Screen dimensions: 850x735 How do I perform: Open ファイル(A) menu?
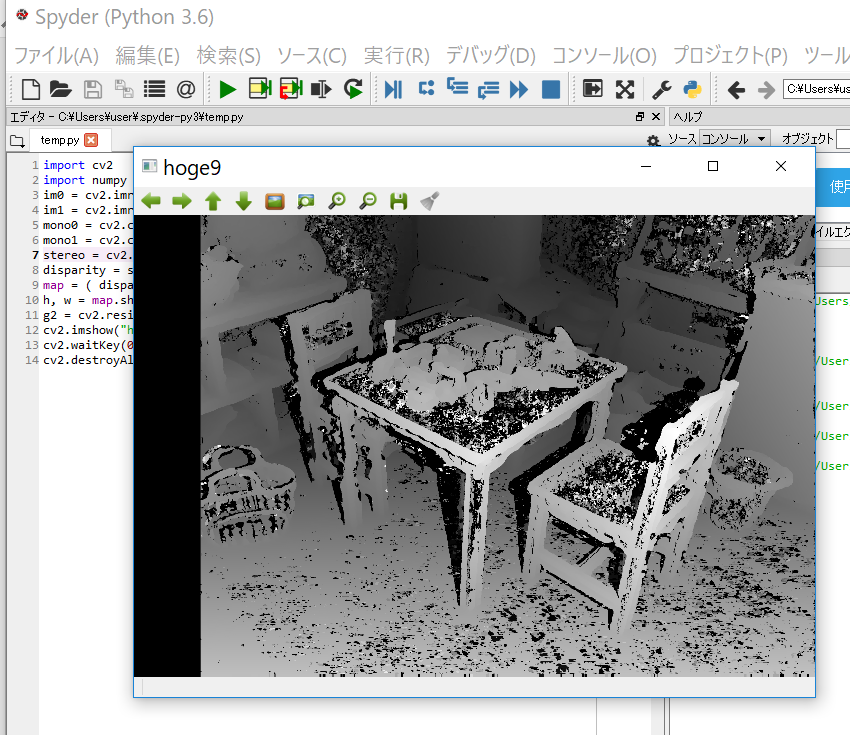pyautogui.click(x=56, y=55)
